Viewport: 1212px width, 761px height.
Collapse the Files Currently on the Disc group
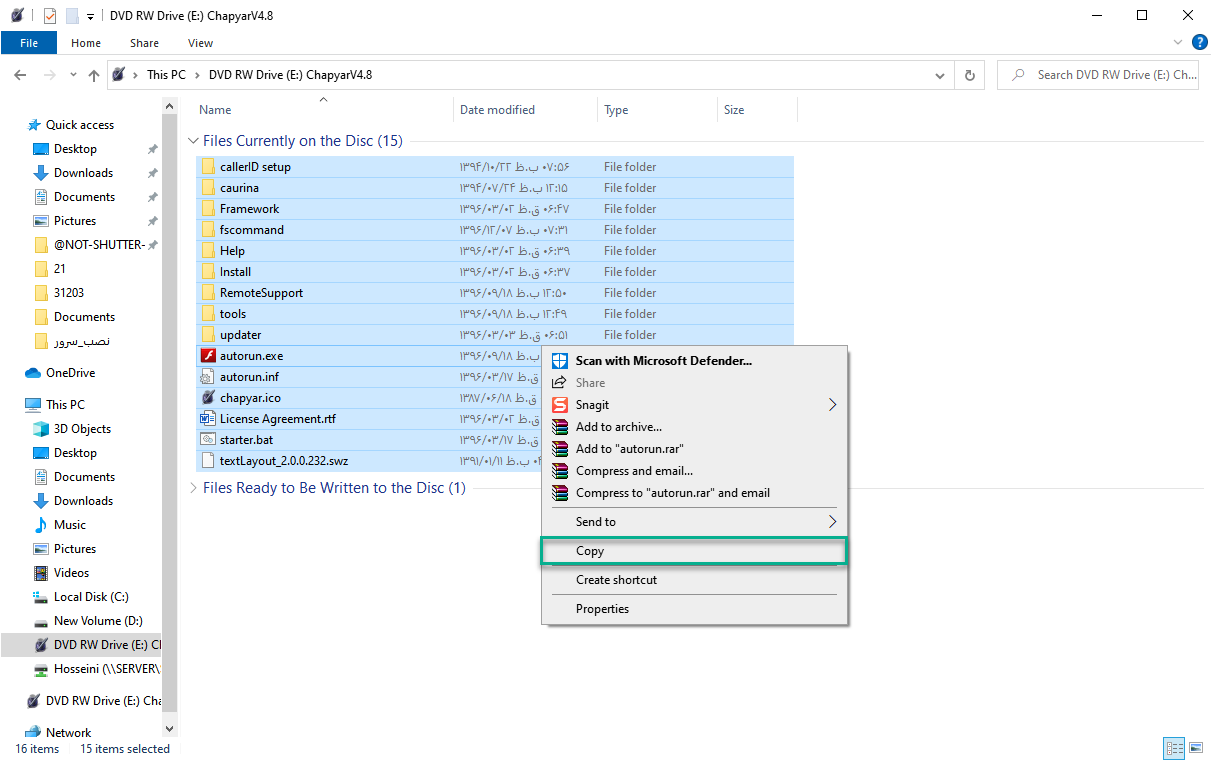pos(194,141)
